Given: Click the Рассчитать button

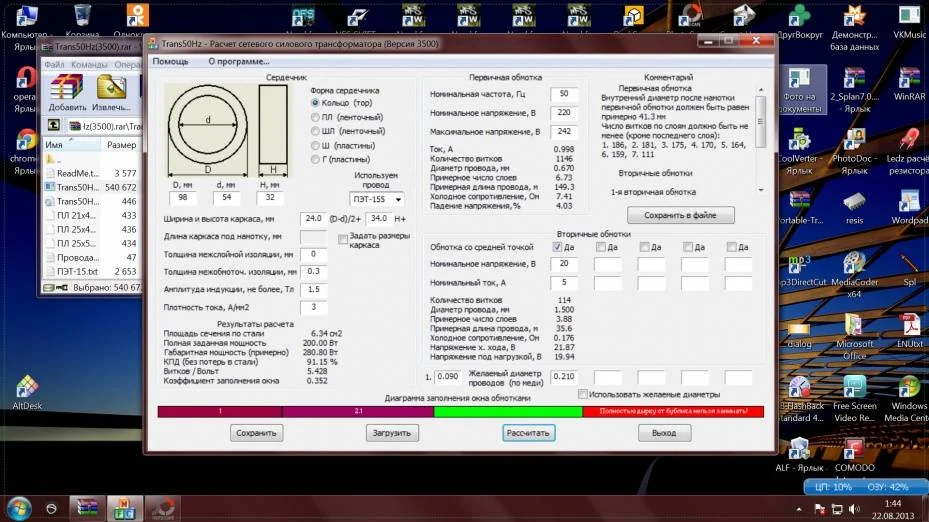Looking at the screenshot, I should coord(528,433).
